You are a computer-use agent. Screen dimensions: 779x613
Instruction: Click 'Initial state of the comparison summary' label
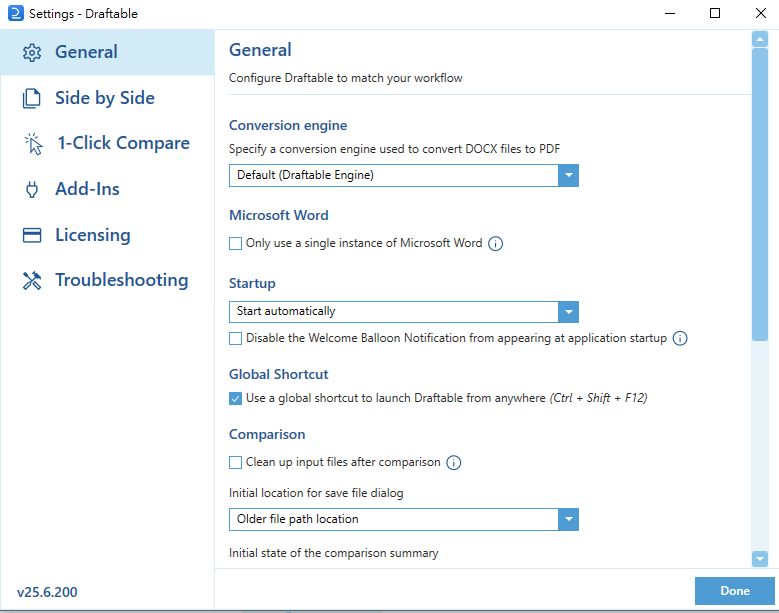333,553
